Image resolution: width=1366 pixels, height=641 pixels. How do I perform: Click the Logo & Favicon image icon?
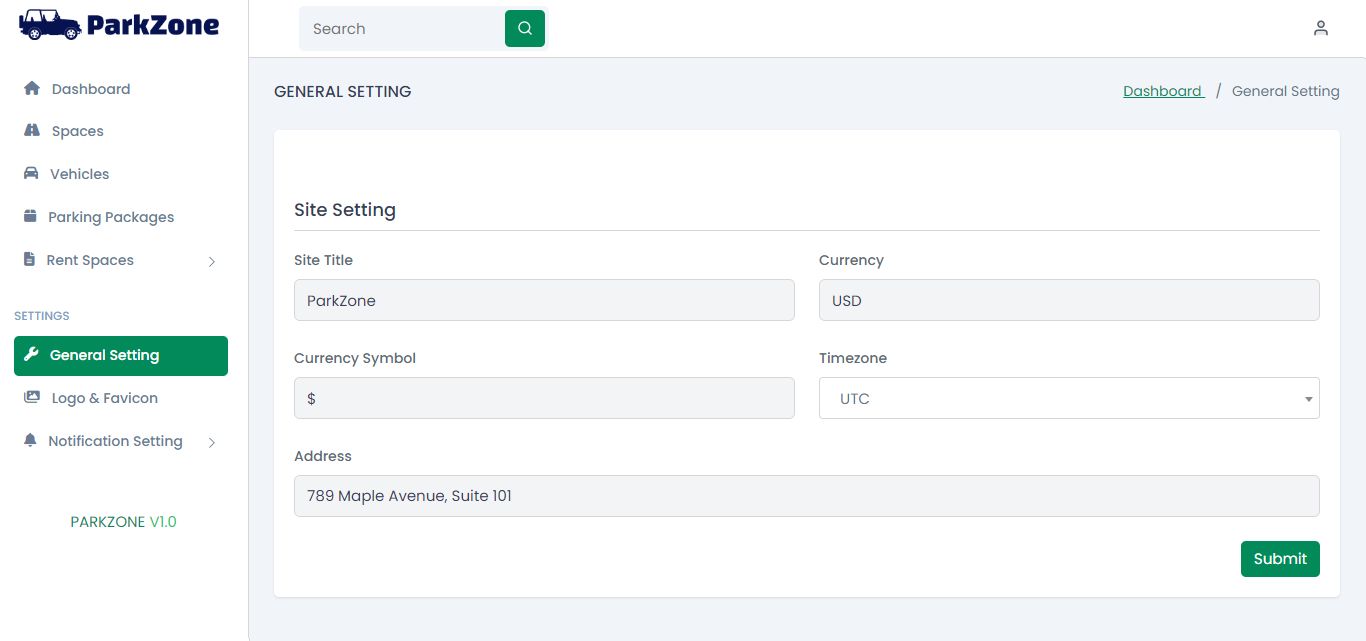tap(32, 398)
